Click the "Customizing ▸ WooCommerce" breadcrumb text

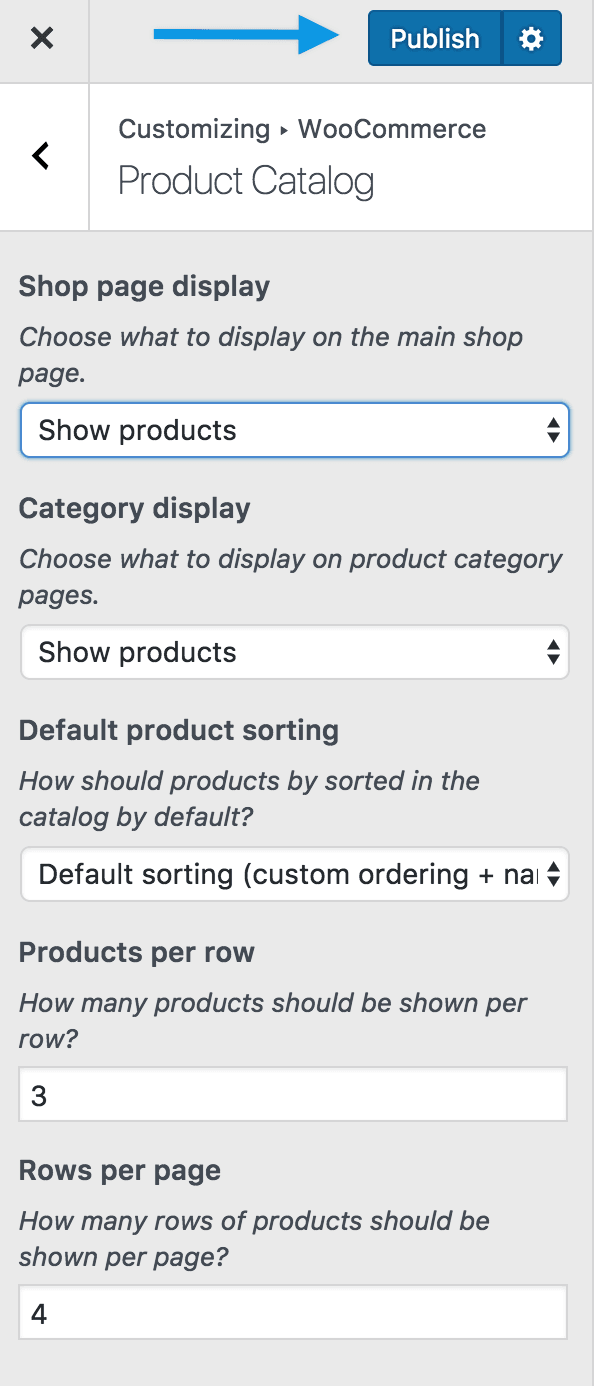coord(302,129)
